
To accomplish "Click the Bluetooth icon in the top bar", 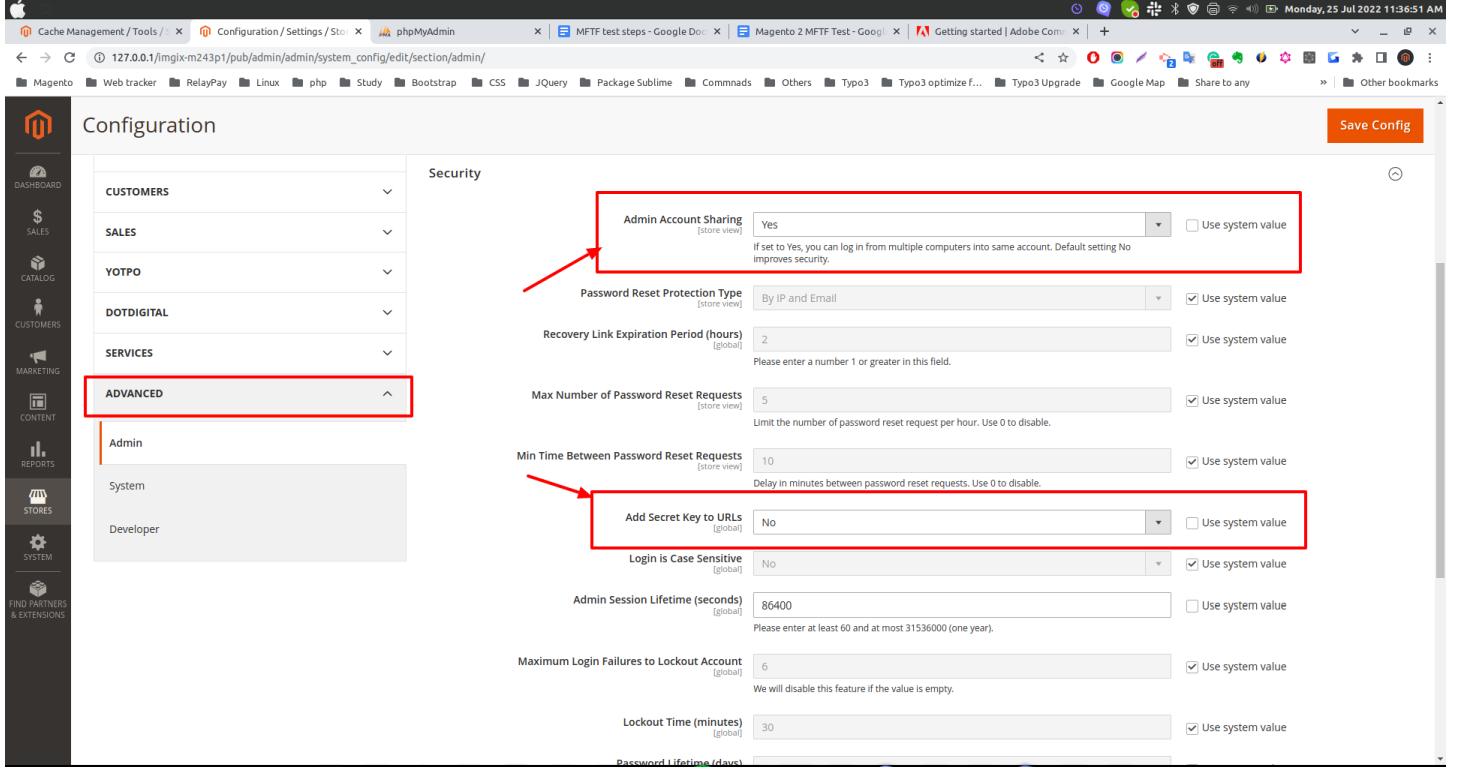I will pos(1175,9).
